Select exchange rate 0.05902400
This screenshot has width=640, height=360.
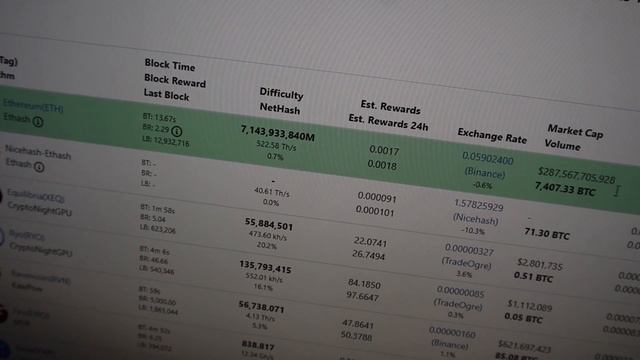click(488, 158)
